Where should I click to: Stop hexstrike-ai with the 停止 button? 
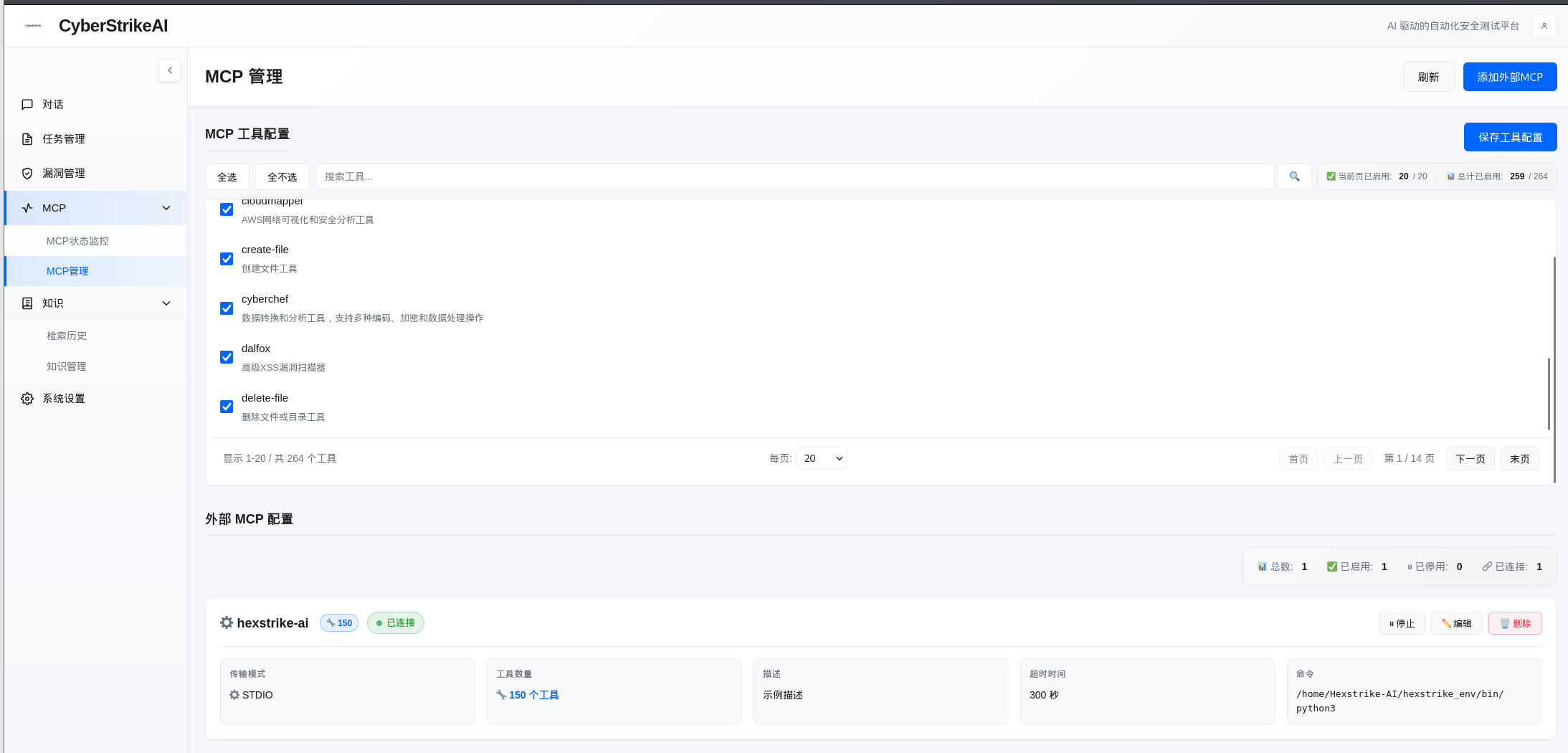pyautogui.click(x=1402, y=623)
